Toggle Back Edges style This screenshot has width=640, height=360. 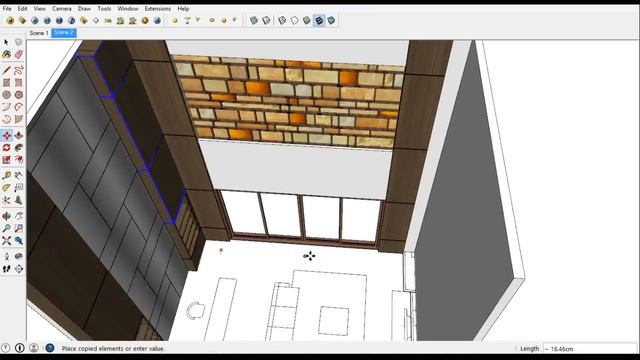pos(266,20)
